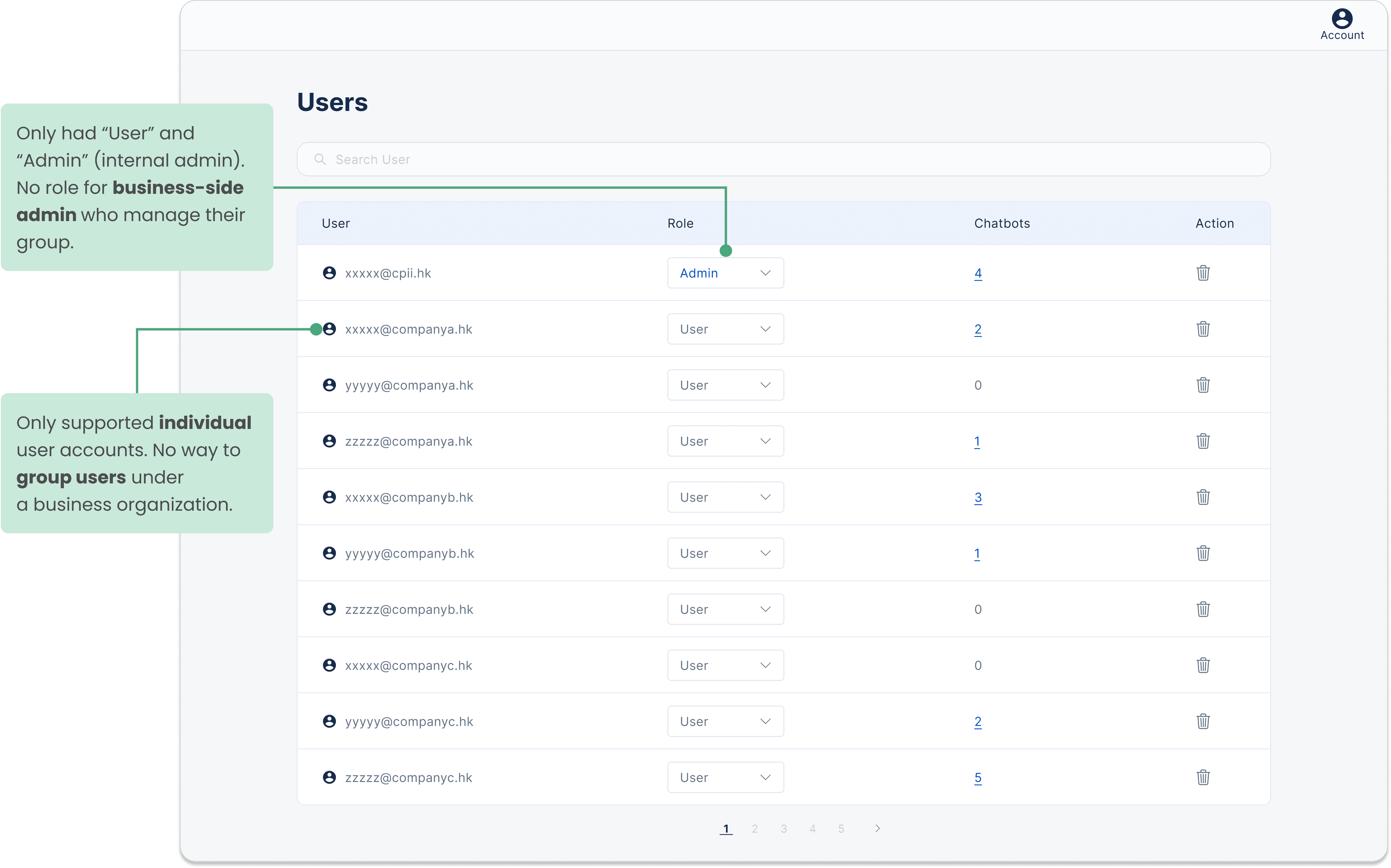The height and width of the screenshot is (868, 1391).
Task: Jump to page 5
Action: [x=841, y=828]
